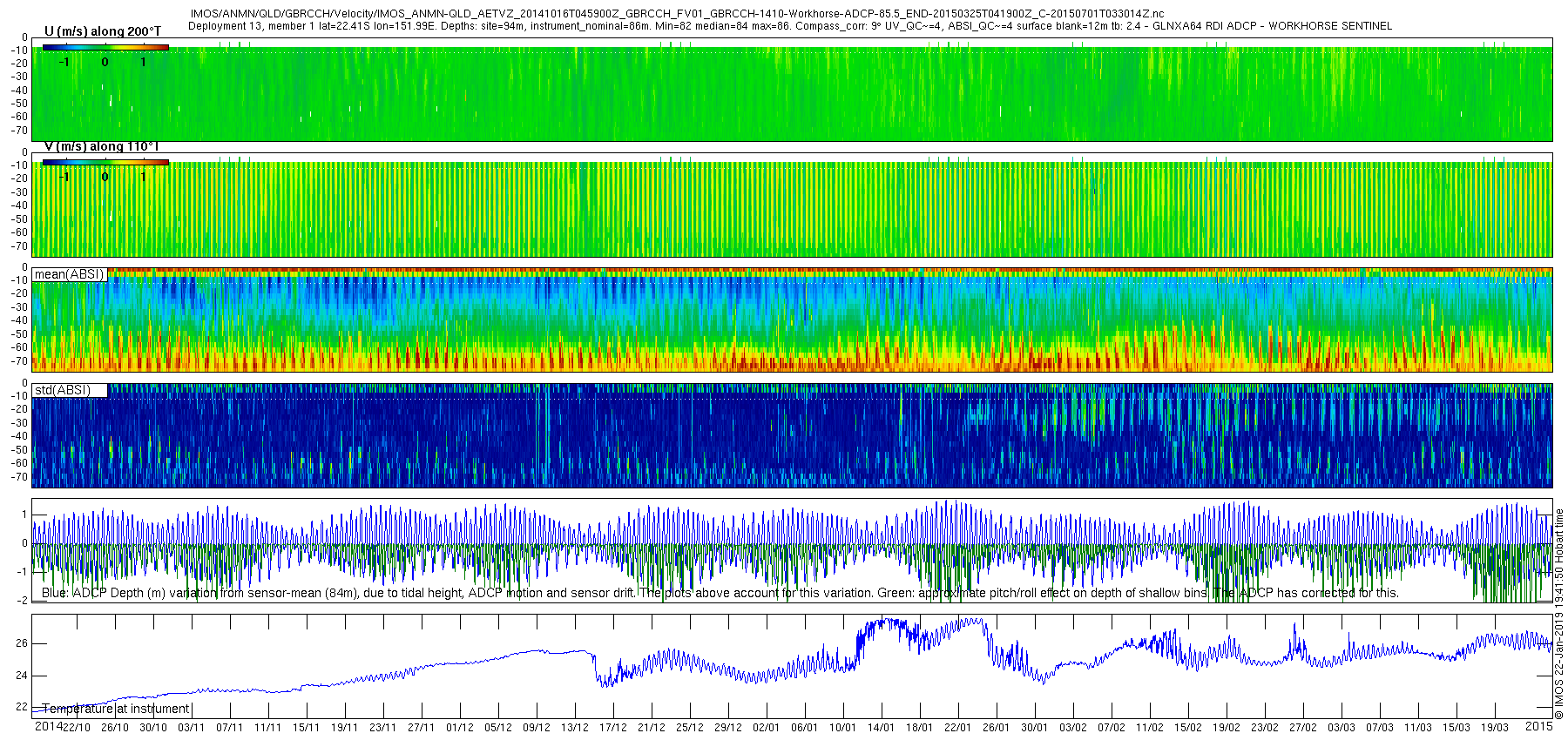
Task: Select the NetCDF file path title line
Action: point(677,14)
